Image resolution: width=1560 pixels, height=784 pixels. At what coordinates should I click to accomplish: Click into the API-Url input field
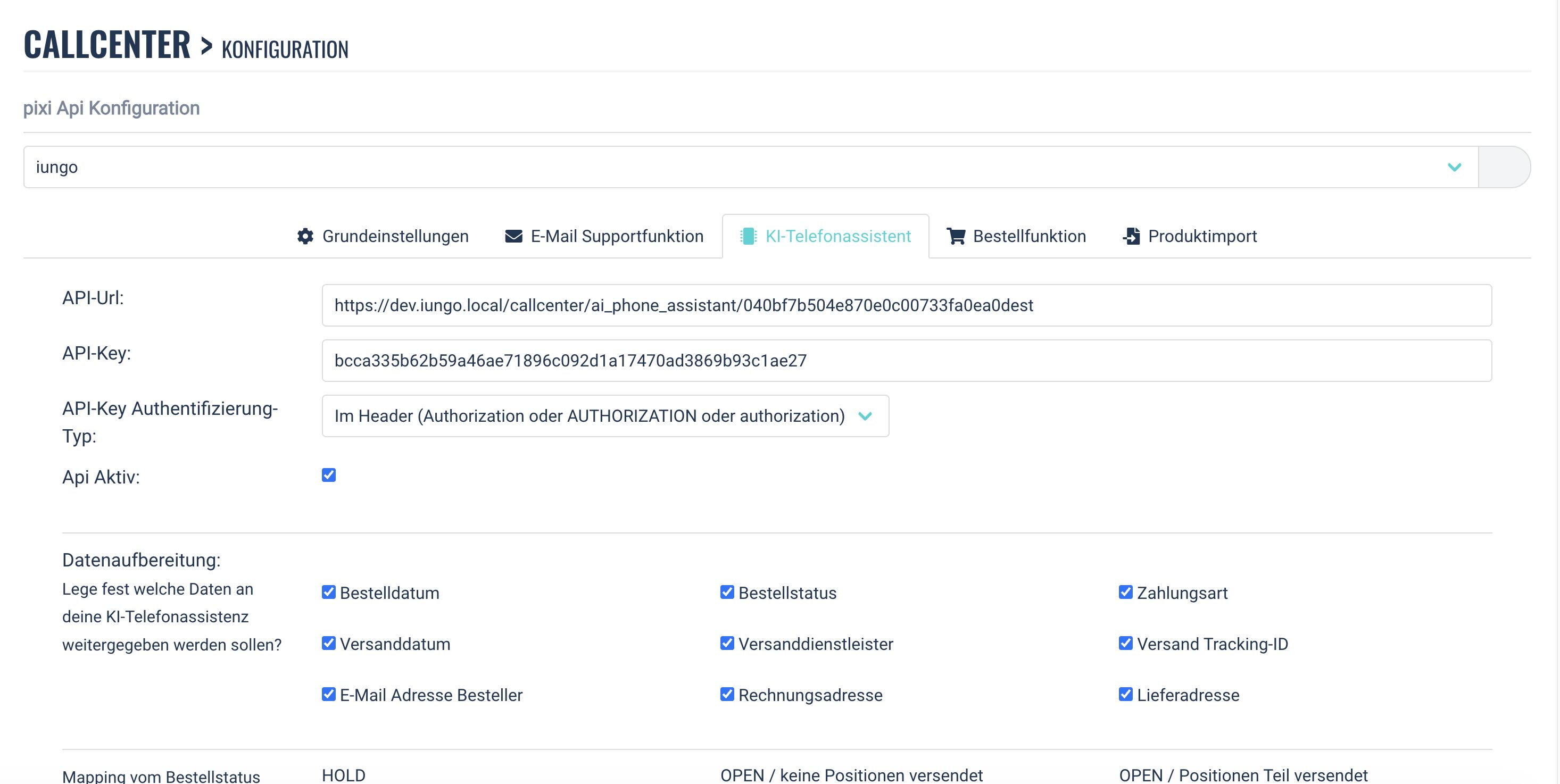(x=906, y=305)
